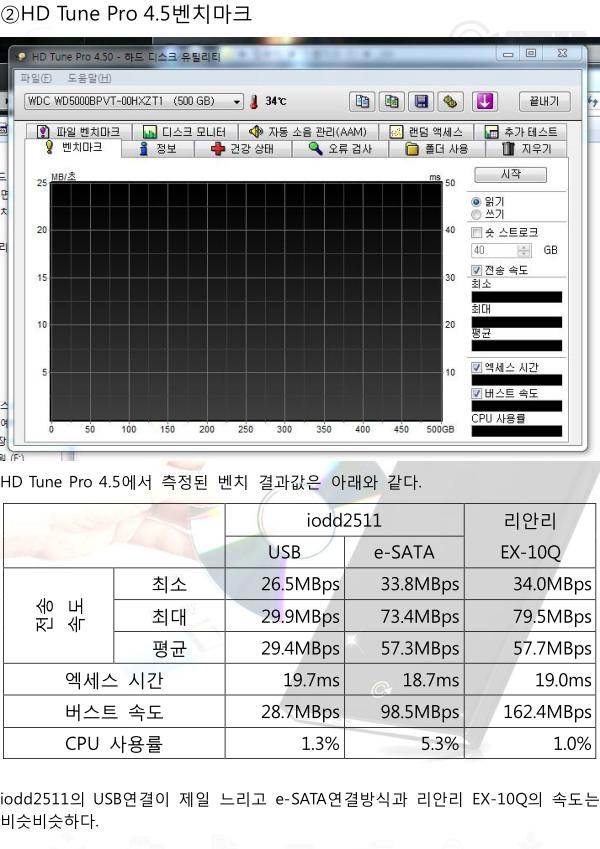The image size is (600, 849).
Task: Switch to the 파일 벤치마크 tab
Action: (79, 132)
